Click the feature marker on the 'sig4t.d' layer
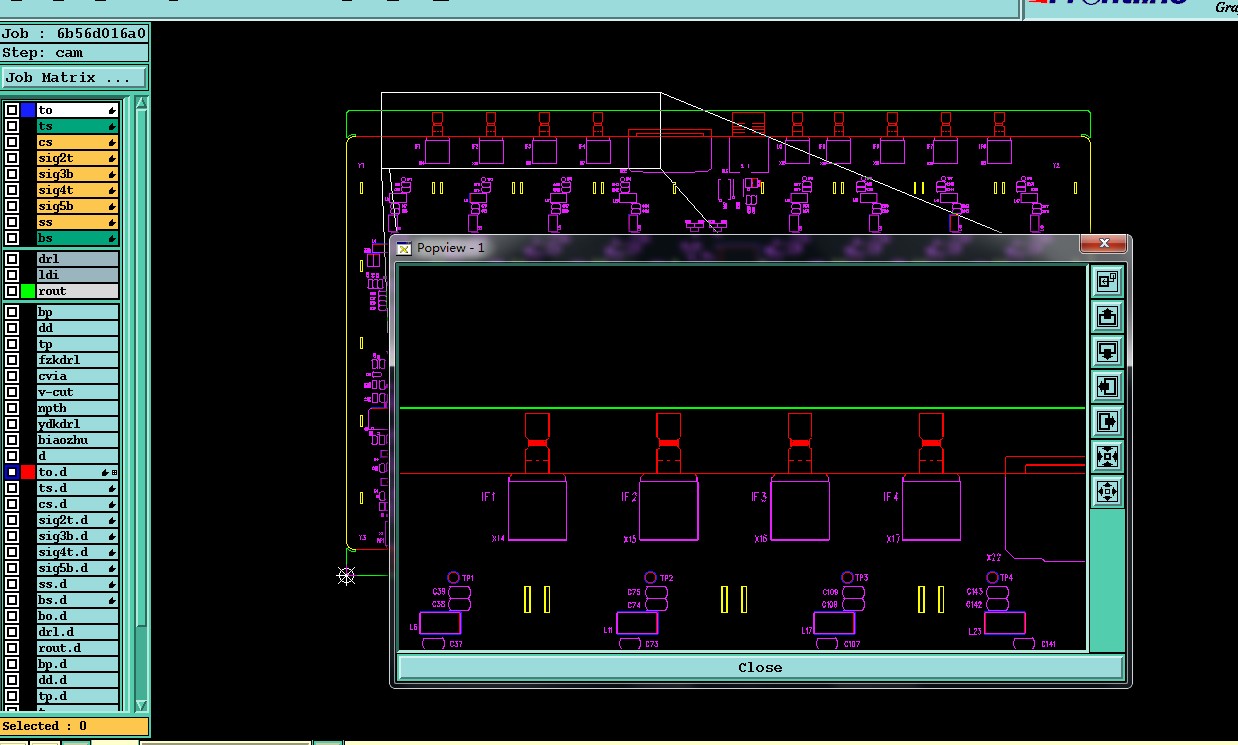Image resolution: width=1238 pixels, height=745 pixels. click(x=112, y=552)
